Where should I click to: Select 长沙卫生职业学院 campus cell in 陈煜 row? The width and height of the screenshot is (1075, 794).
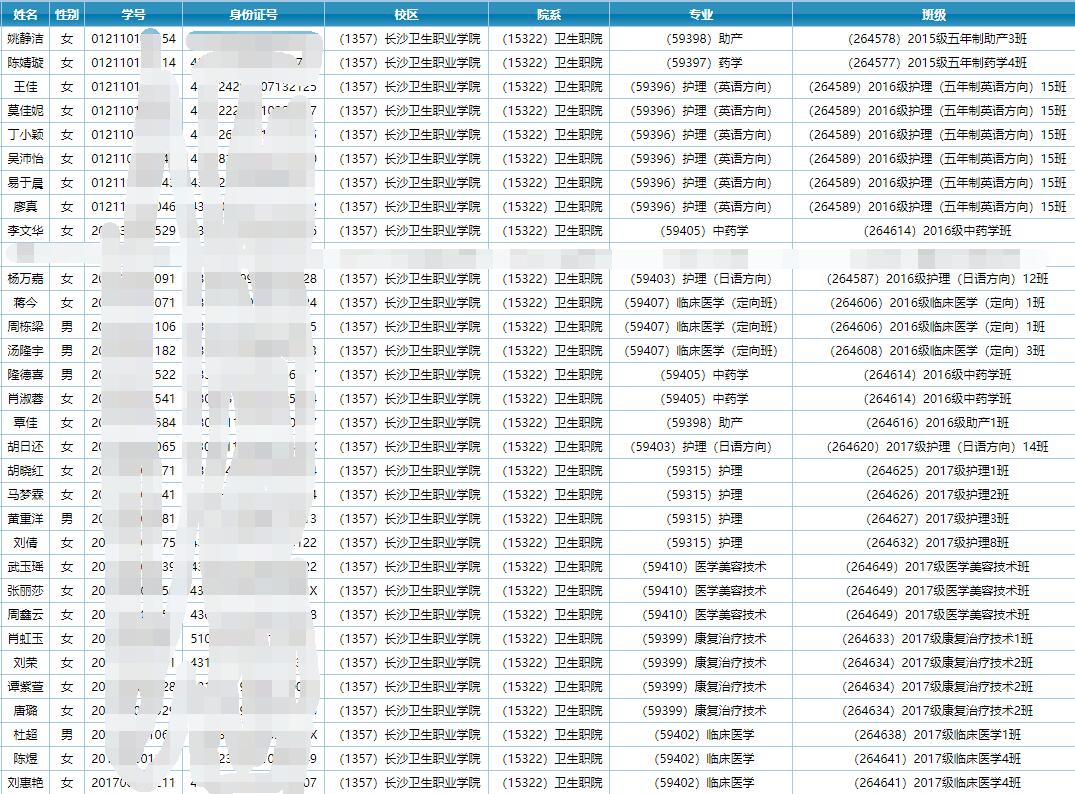406,759
